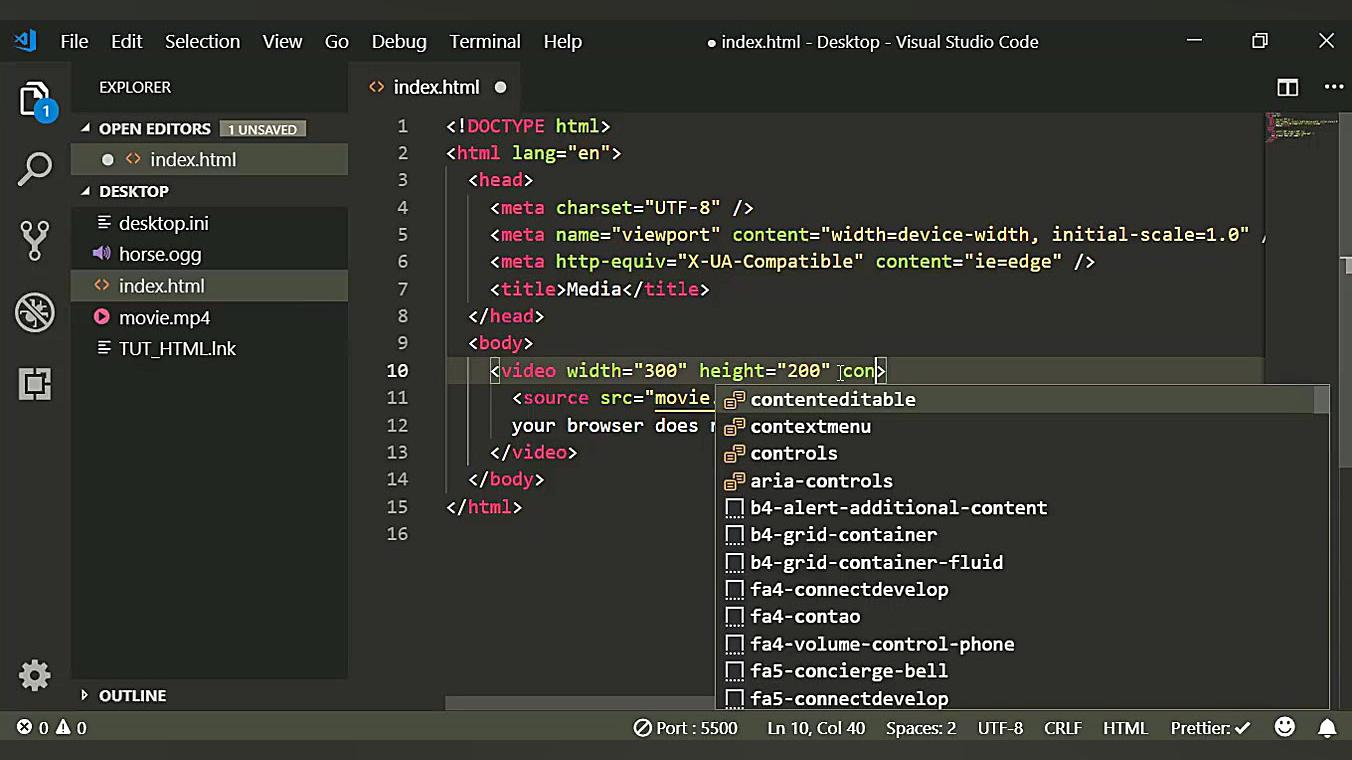
Task: Choose the fa4-connectdevelop suggestion
Action: coord(1016,590)
